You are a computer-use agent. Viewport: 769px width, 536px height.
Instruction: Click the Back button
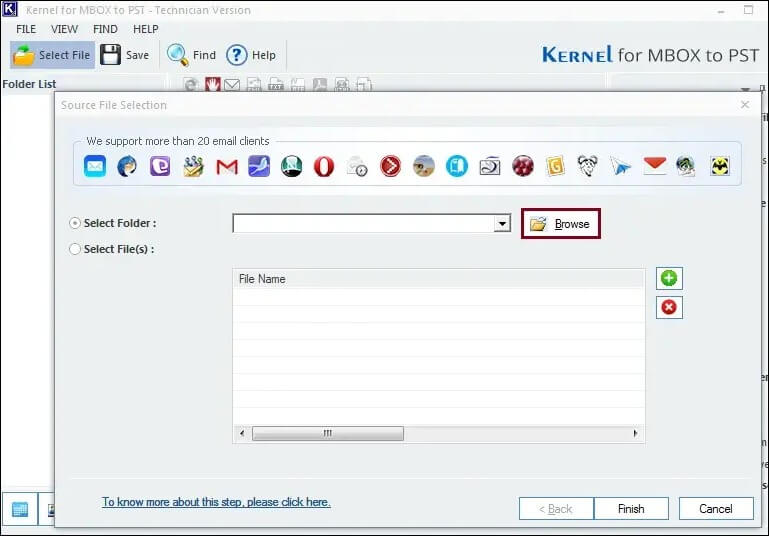[x=556, y=509]
